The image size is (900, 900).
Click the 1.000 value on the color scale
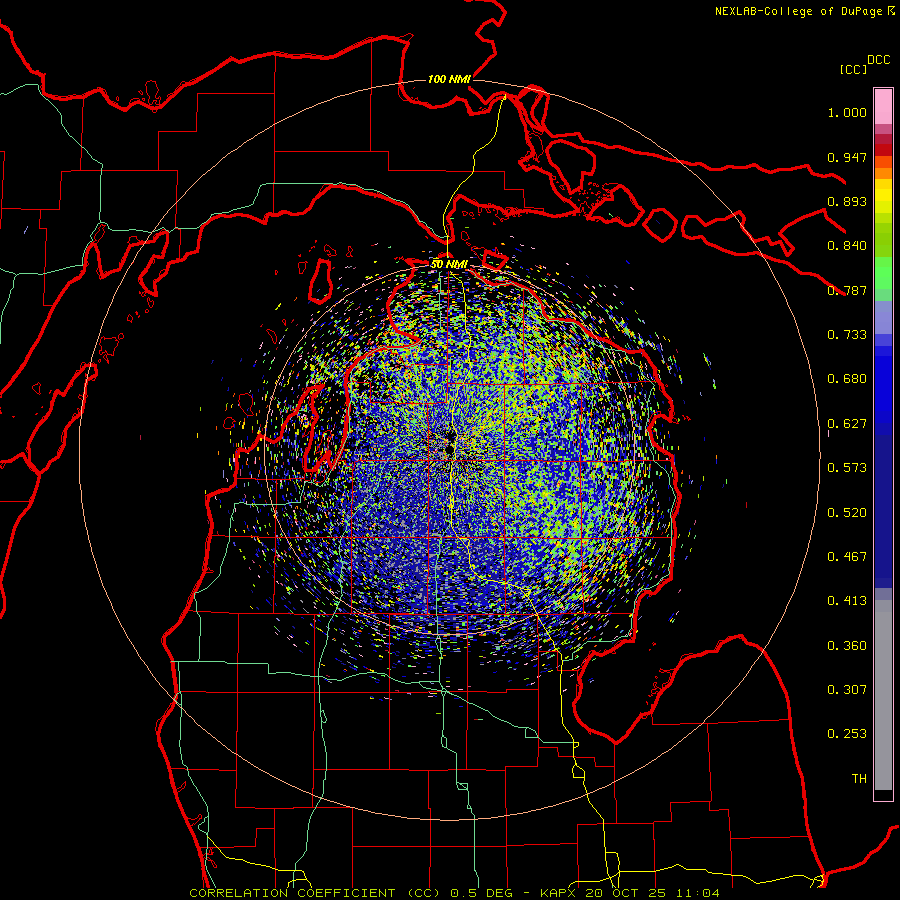tap(847, 112)
